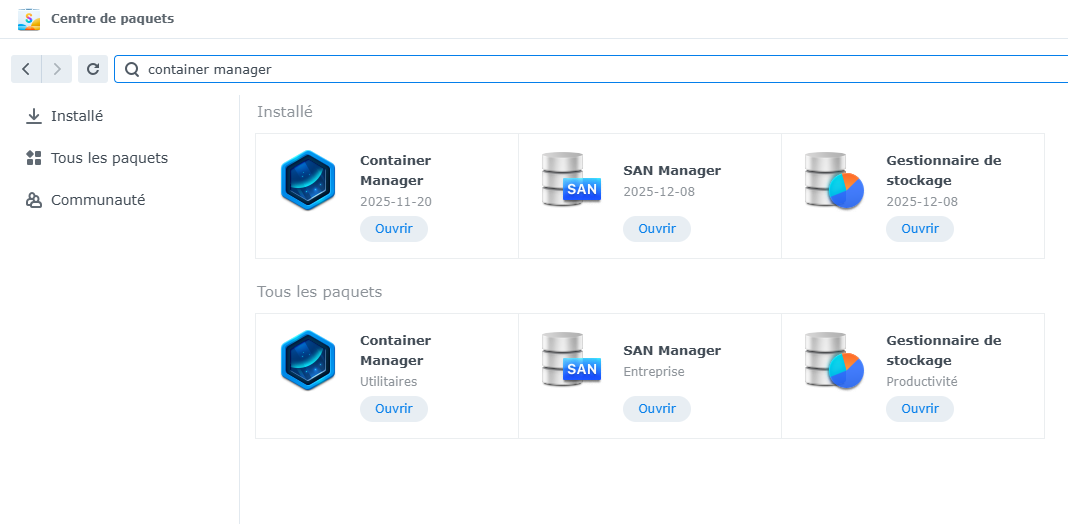The height and width of the screenshot is (524, 1068).
Task: Click the Productivité category label
Action: coord(922,382)
